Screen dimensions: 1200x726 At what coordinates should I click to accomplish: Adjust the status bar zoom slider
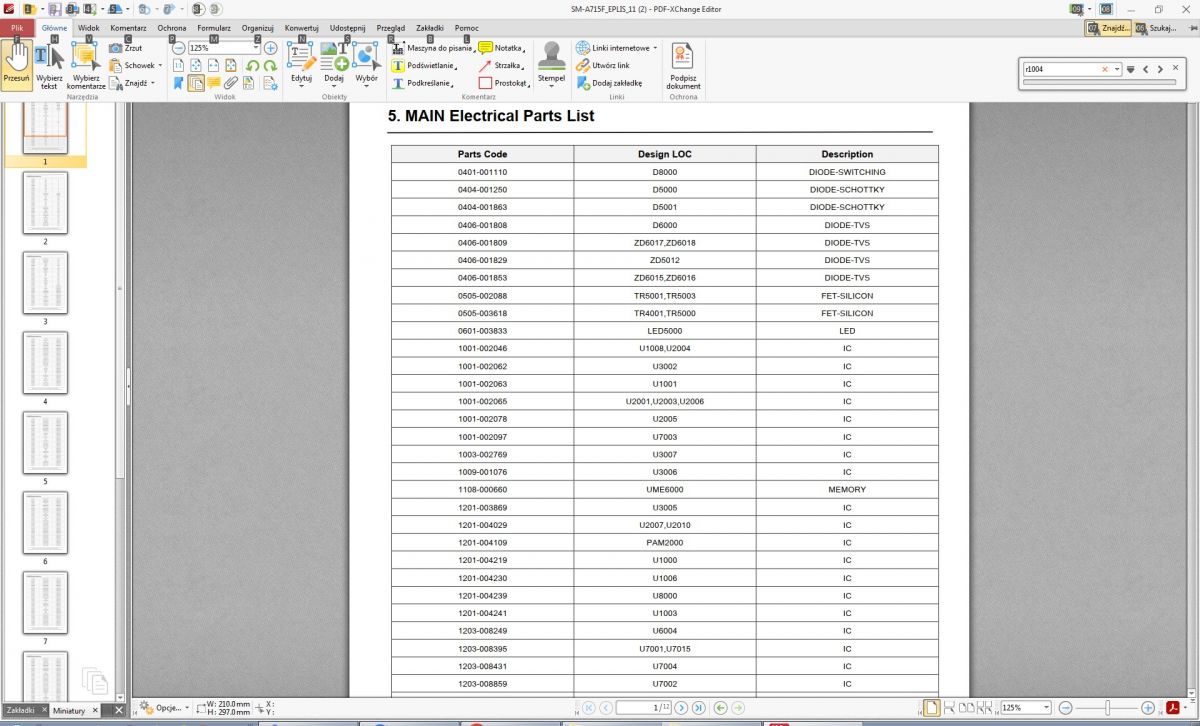[x=1107, y=708]
